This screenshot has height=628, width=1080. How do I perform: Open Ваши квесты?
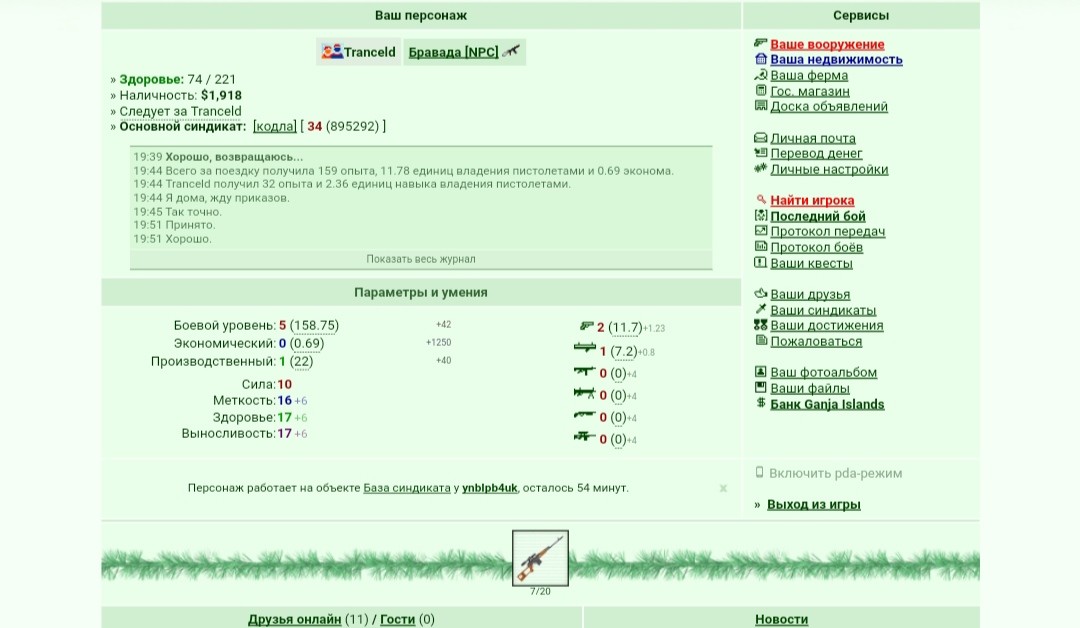(811, 263)
